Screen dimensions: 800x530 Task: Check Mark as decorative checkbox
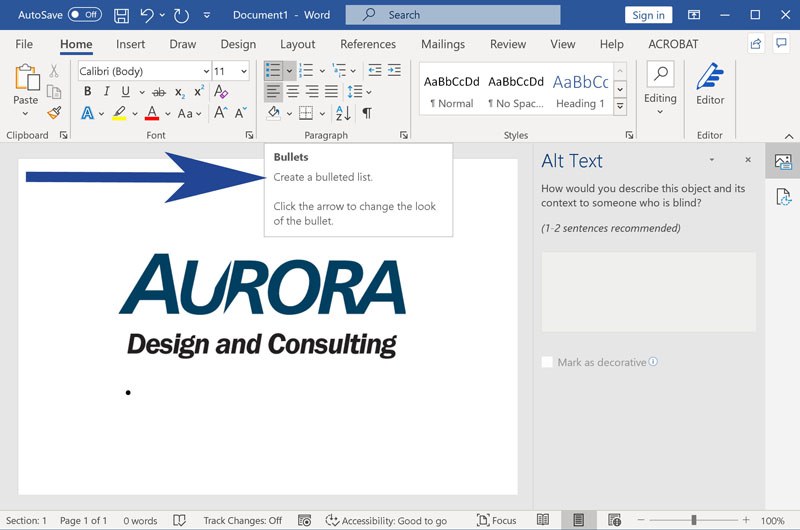pos(547,362)
